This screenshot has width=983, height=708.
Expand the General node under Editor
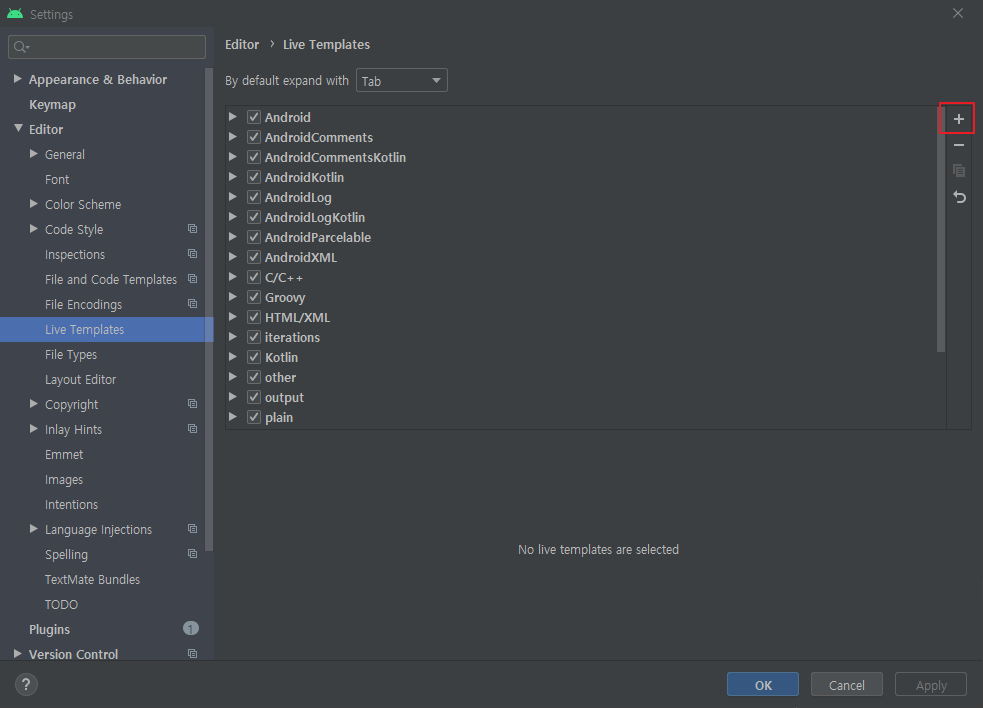pos(34,154)
